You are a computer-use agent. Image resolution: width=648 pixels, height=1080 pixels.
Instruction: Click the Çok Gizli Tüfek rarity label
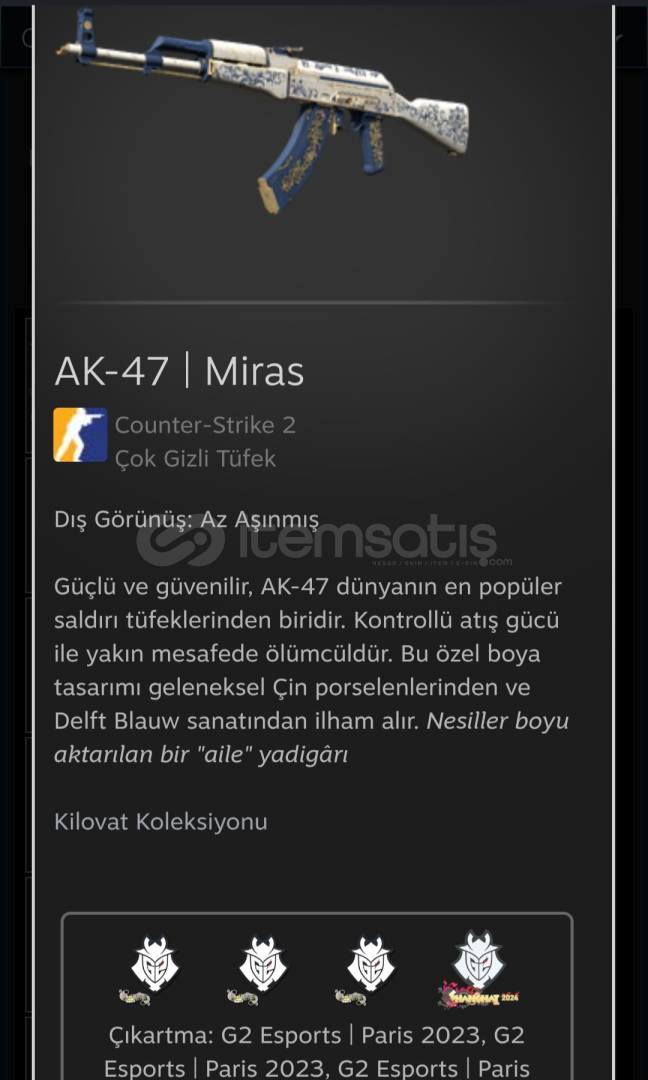[x=196, y=459]
